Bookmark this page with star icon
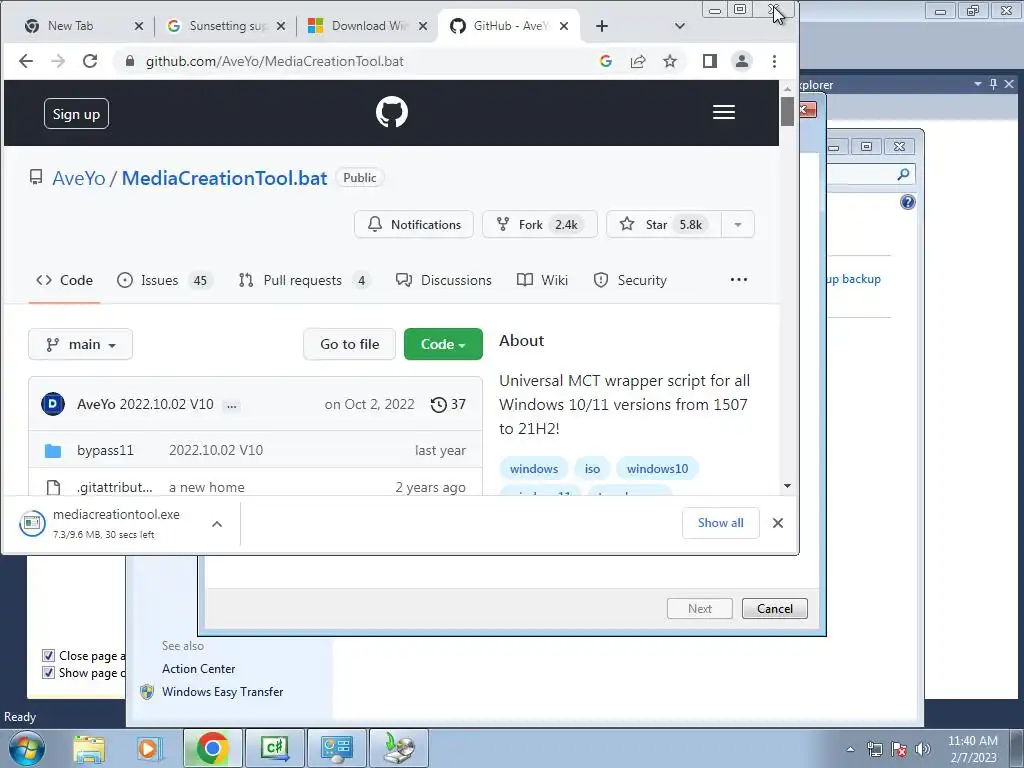 (x=670, y=61)
